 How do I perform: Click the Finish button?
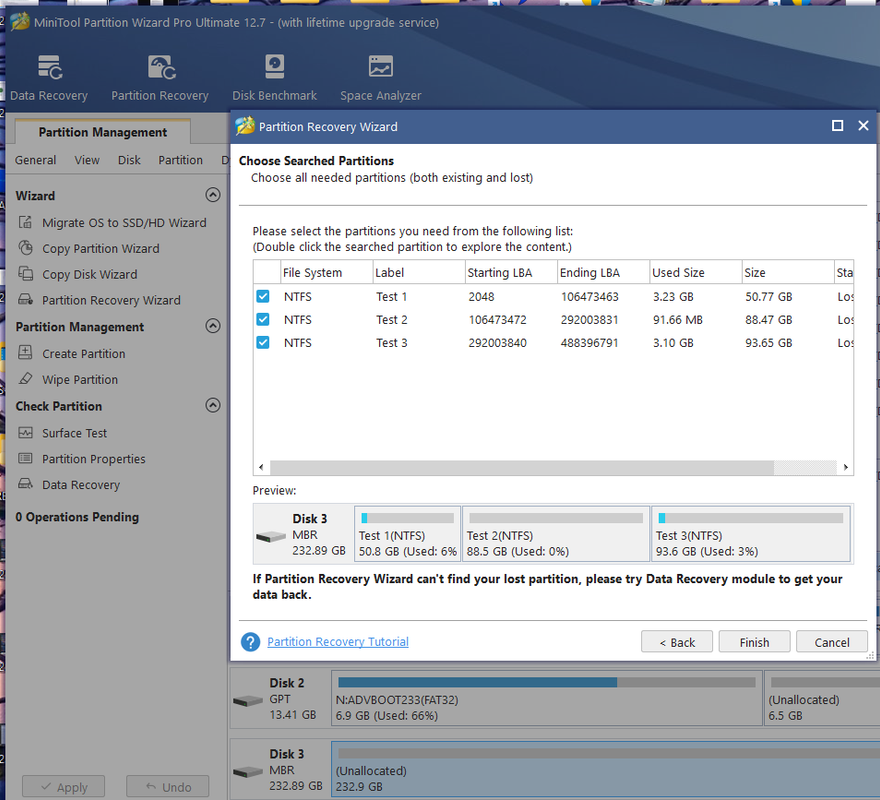pos(754,642)
